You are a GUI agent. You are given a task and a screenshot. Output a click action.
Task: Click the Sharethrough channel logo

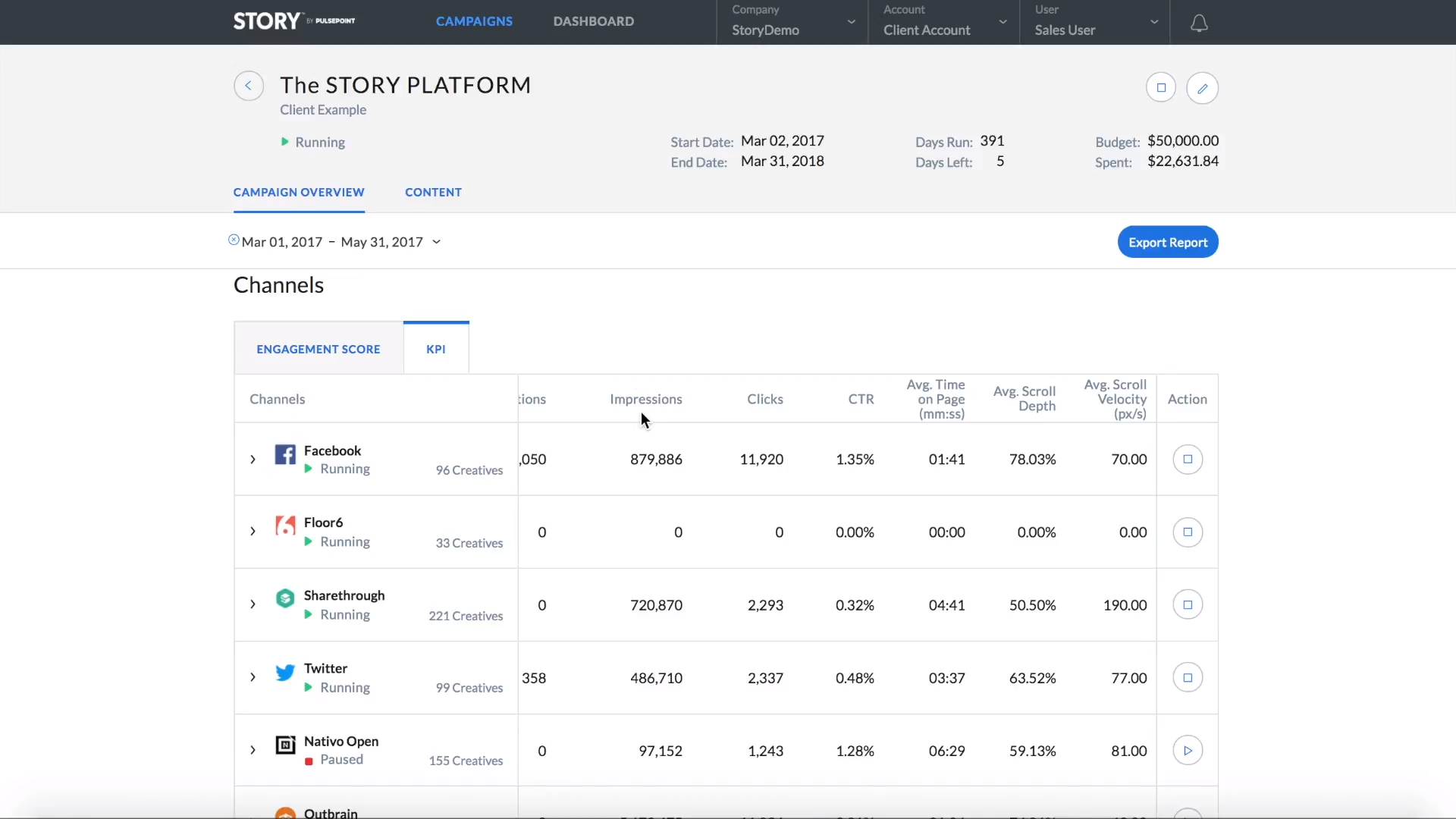[x=285, y=598]
